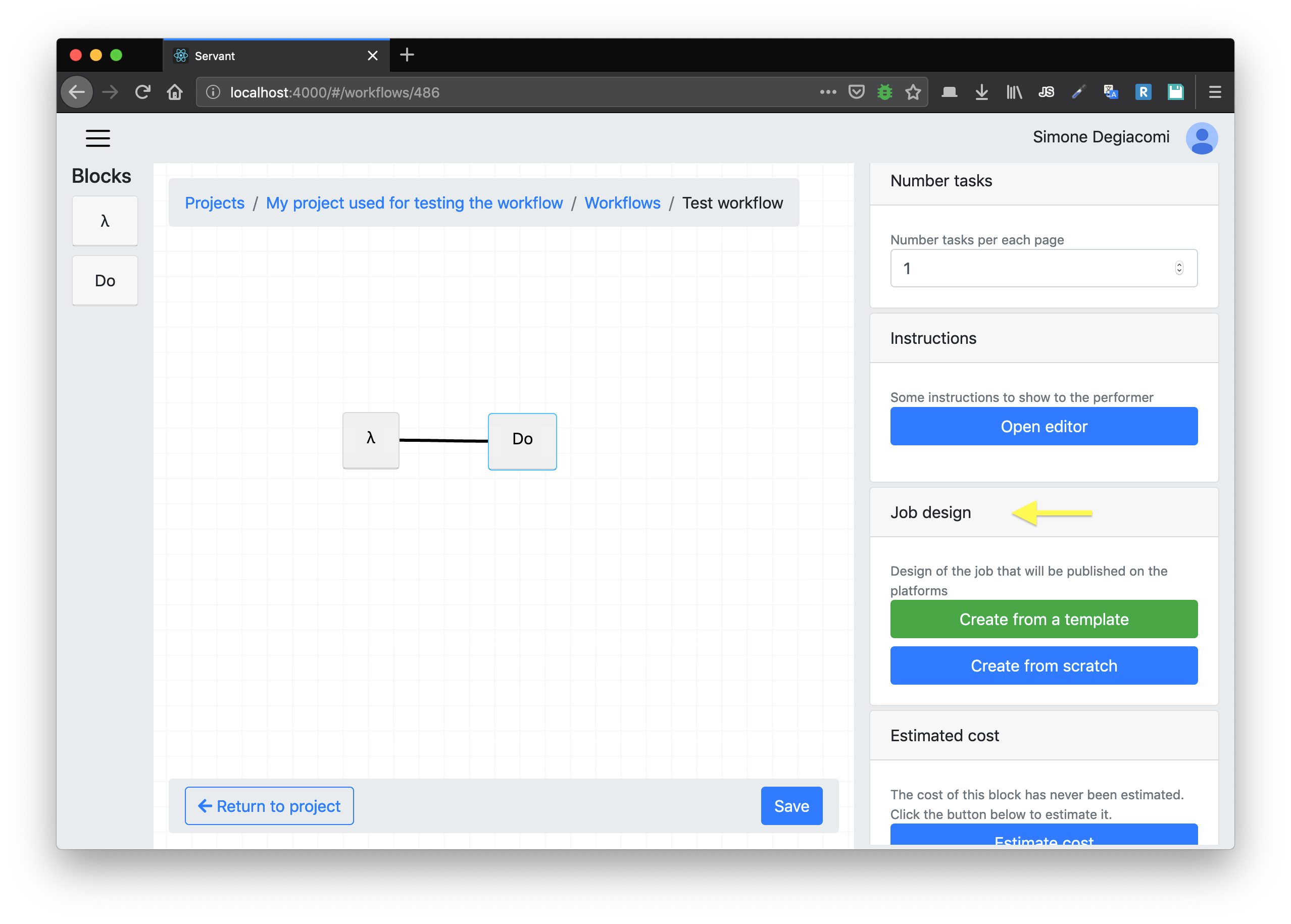The image size is (1291, 924).
Task: Click Create from a template button
Action: (1044, 619)
